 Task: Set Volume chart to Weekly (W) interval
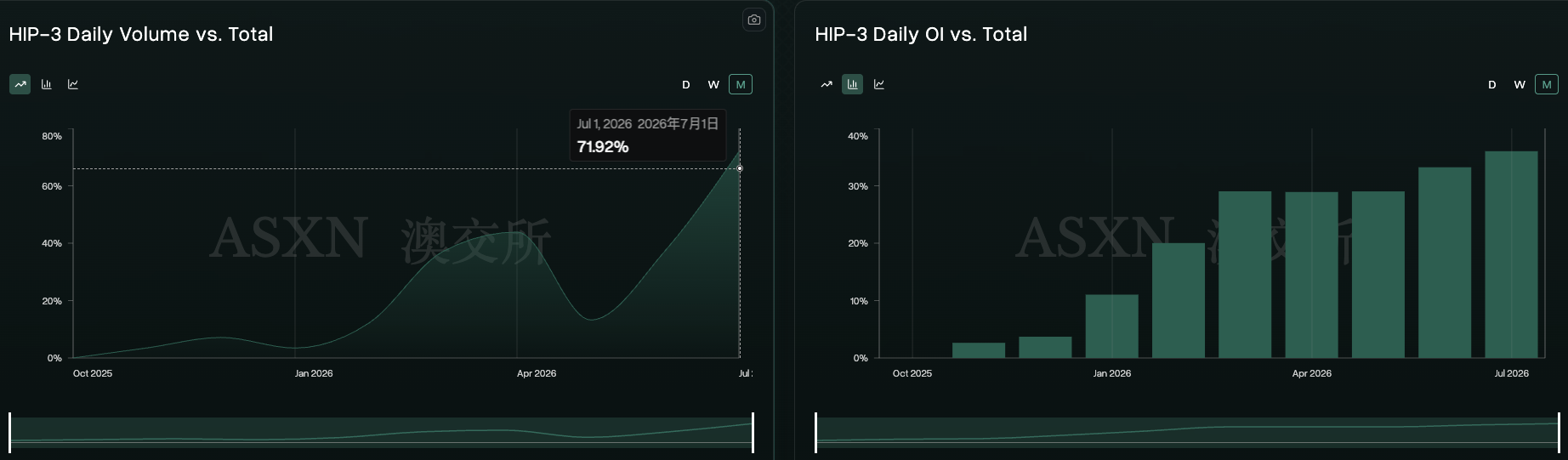[x=713, y=84]
